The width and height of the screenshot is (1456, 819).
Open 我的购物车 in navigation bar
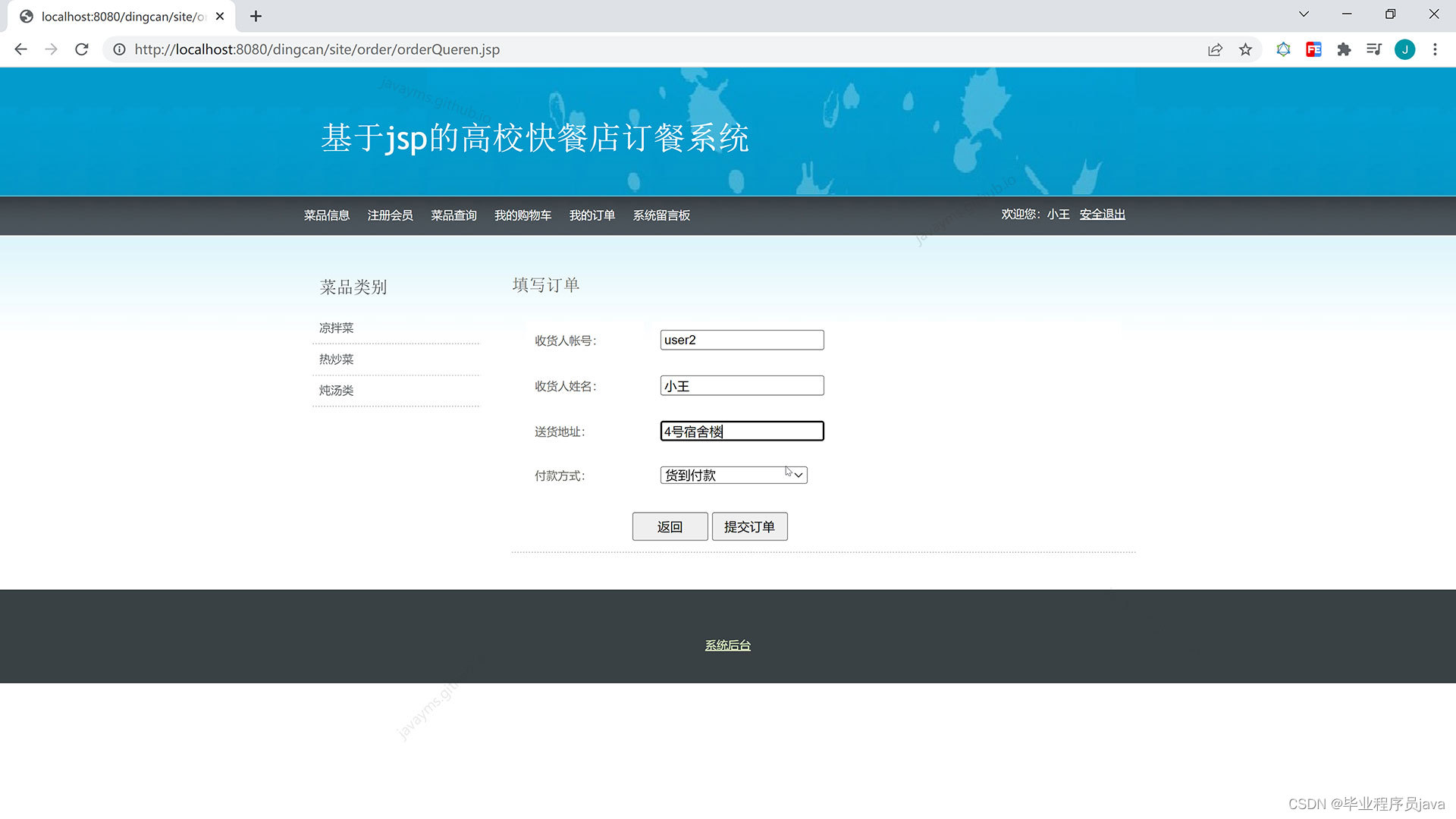(x=522, y=215)
